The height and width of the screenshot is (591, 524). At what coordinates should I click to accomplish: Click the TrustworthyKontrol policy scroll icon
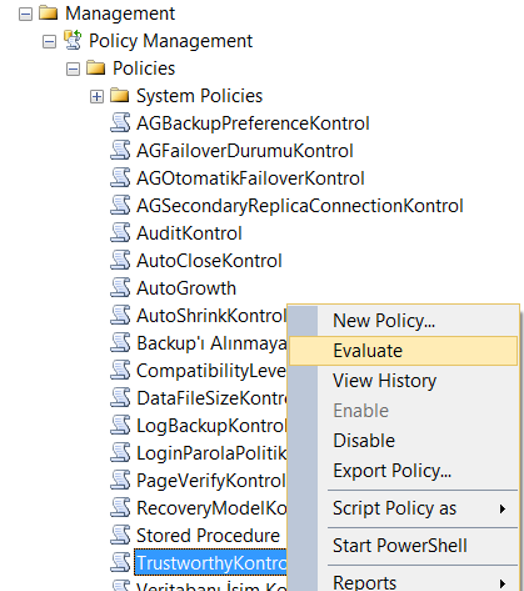pyautogui.click(x=120, y=562)
